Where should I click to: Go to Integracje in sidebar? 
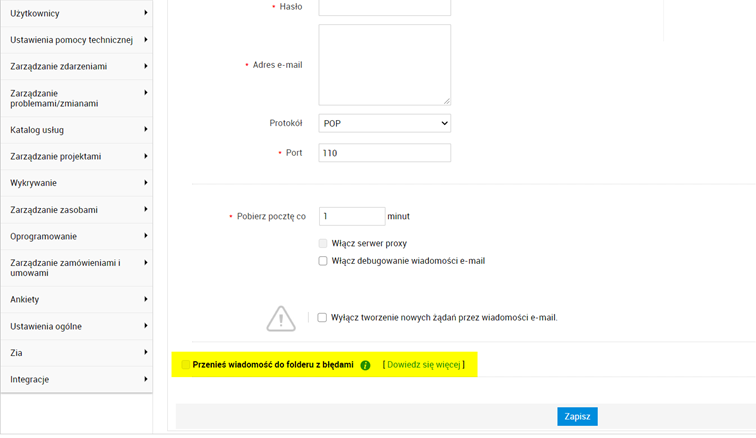[x=30, y=380]
